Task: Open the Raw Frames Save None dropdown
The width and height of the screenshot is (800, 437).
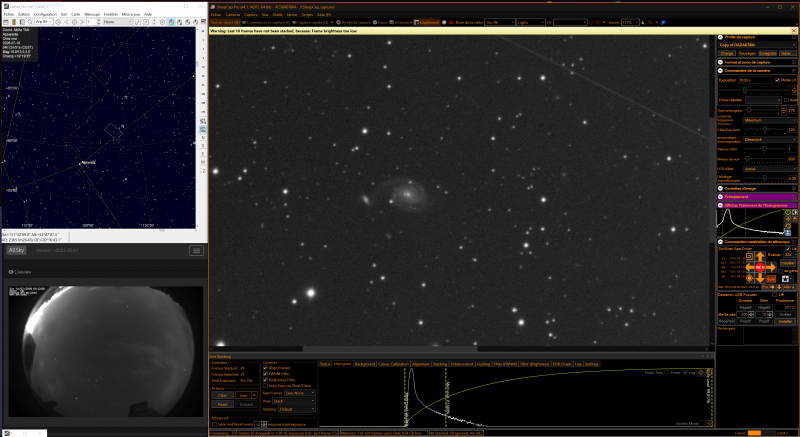Action: tap(300, 393)
